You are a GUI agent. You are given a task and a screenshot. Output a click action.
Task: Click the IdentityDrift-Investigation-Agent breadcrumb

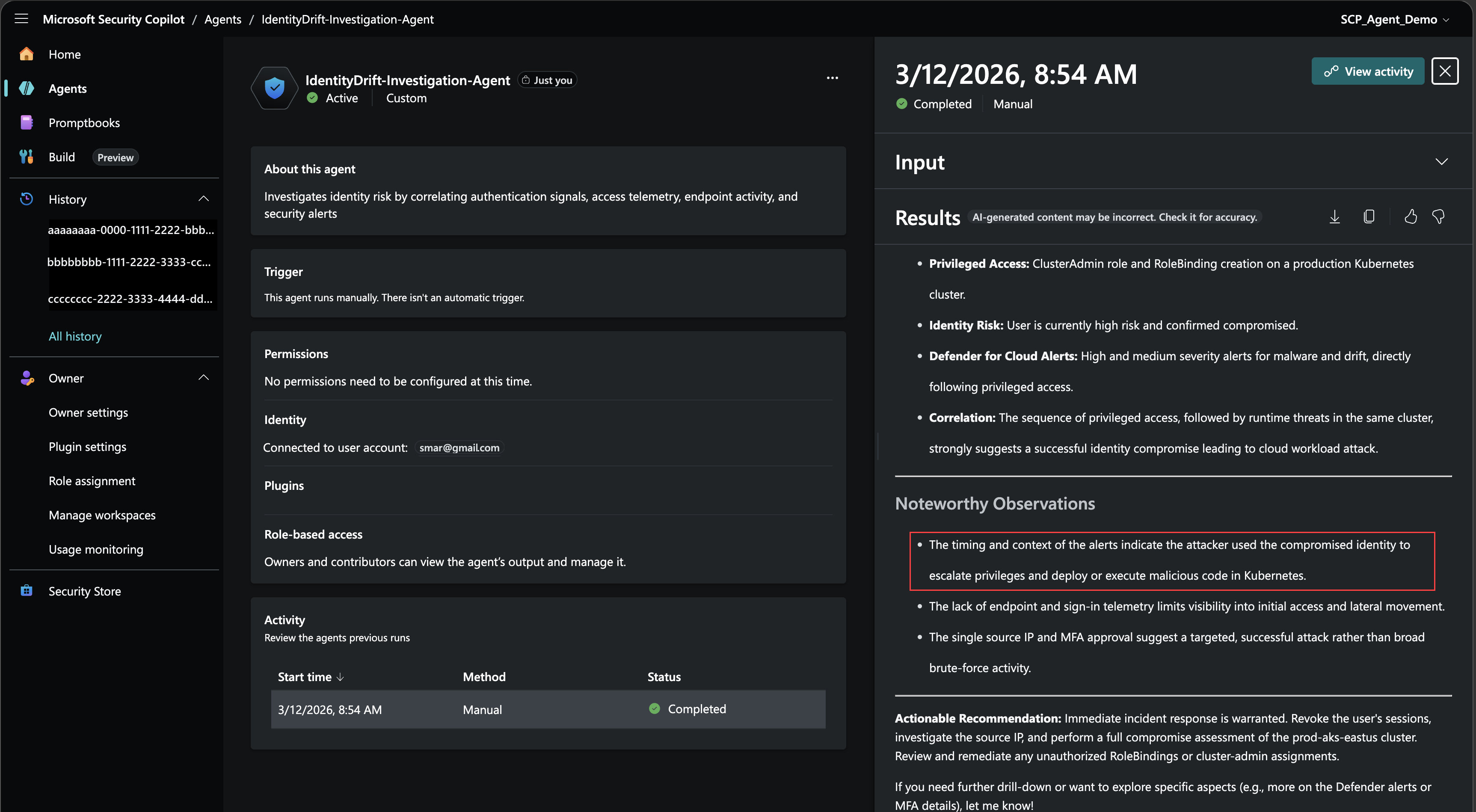click(347, 19)
